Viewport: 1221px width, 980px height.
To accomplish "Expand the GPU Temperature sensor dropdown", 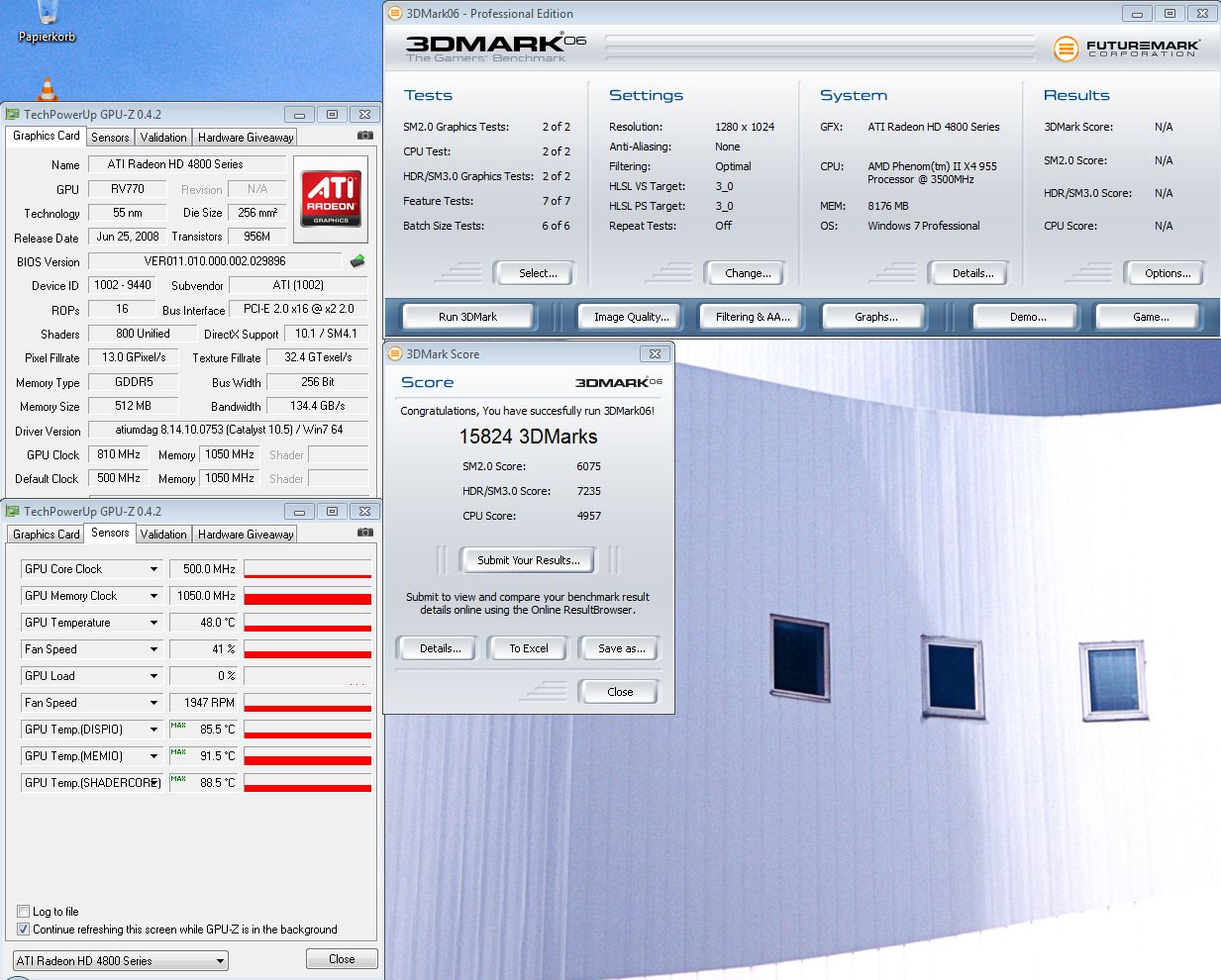I will tap(153, 623).
